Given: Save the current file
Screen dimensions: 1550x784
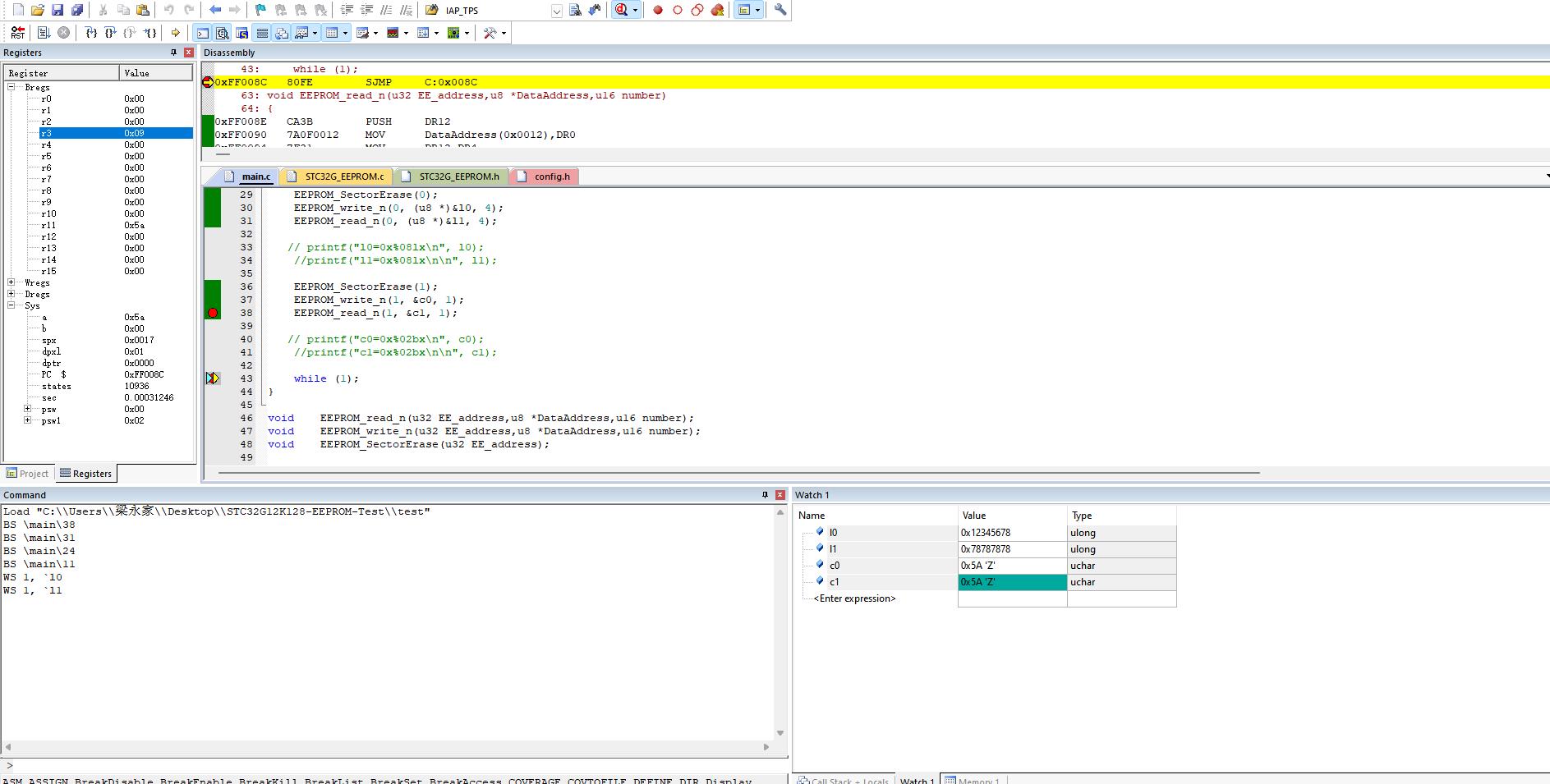Looking at the screenshot, I should pyautogui.click(x=57, y=10).
